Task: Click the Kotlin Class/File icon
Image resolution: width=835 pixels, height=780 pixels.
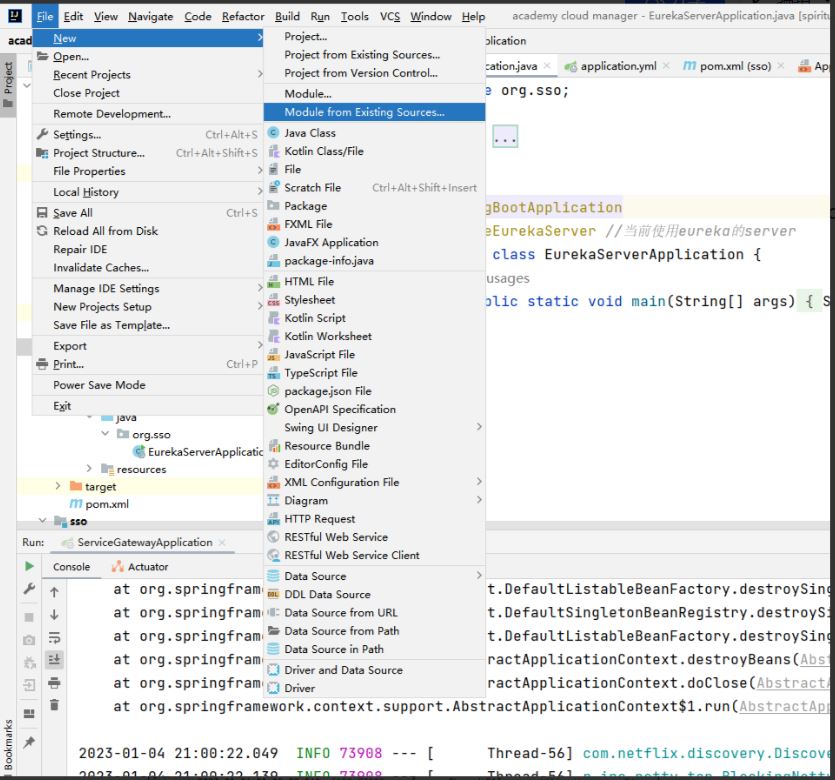Action: [x=273, y=151]
